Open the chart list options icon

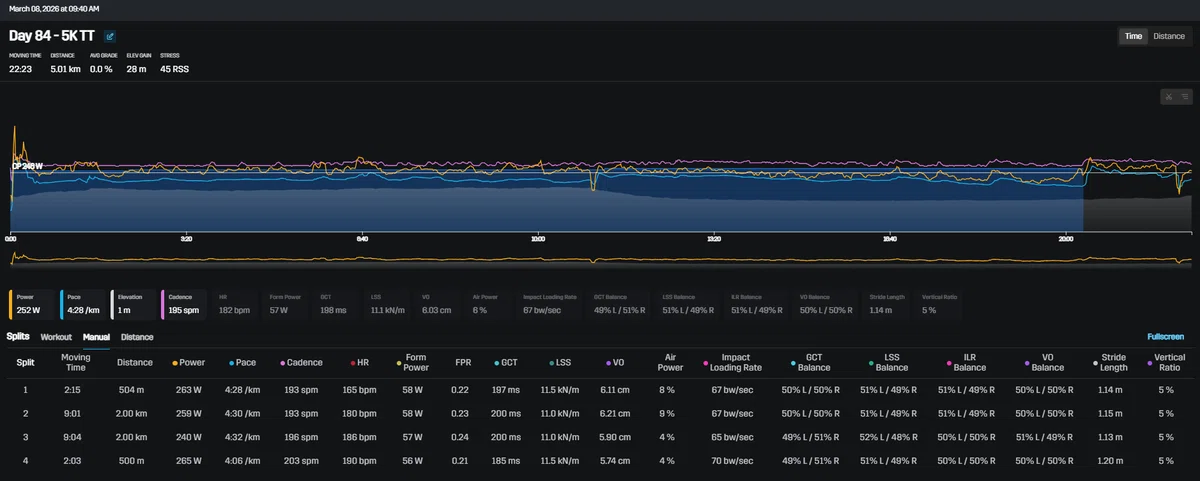[1184, 97]
